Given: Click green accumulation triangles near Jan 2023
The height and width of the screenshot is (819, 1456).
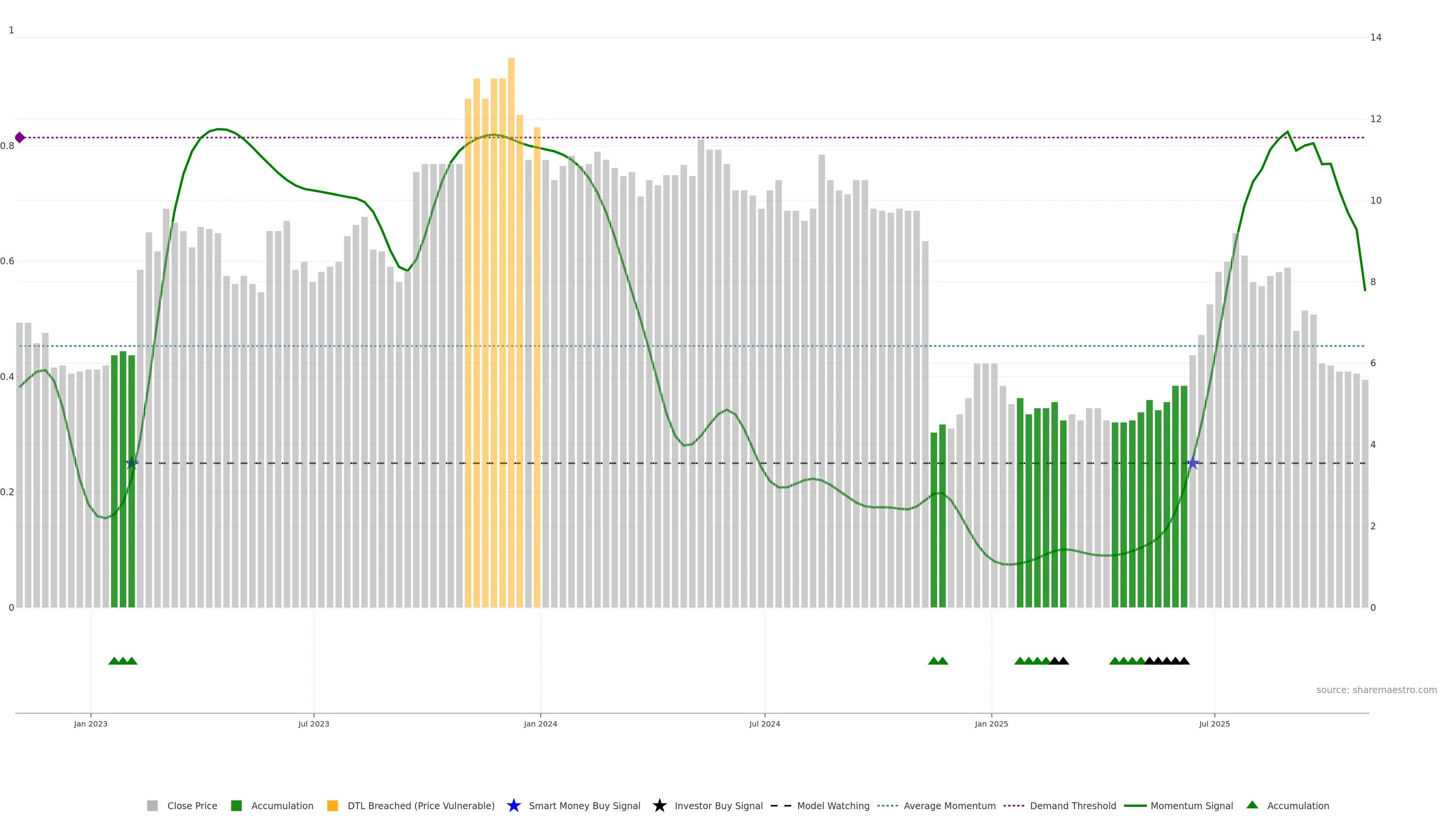Looking at the screenshot, I should [122, 661].
